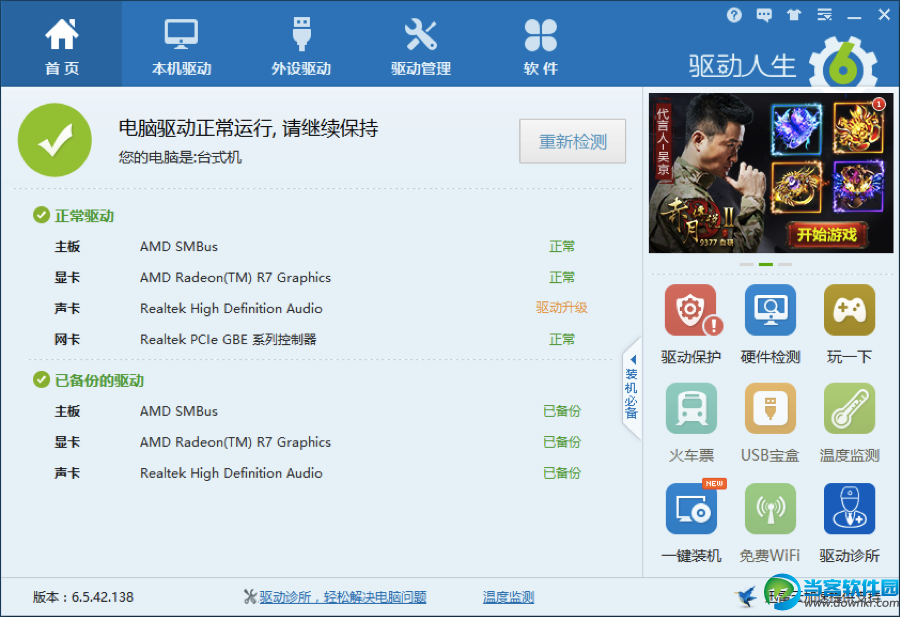Switch to 外设驱动 tab
This screenshot has width=900, height=617.
click(301, 47)
